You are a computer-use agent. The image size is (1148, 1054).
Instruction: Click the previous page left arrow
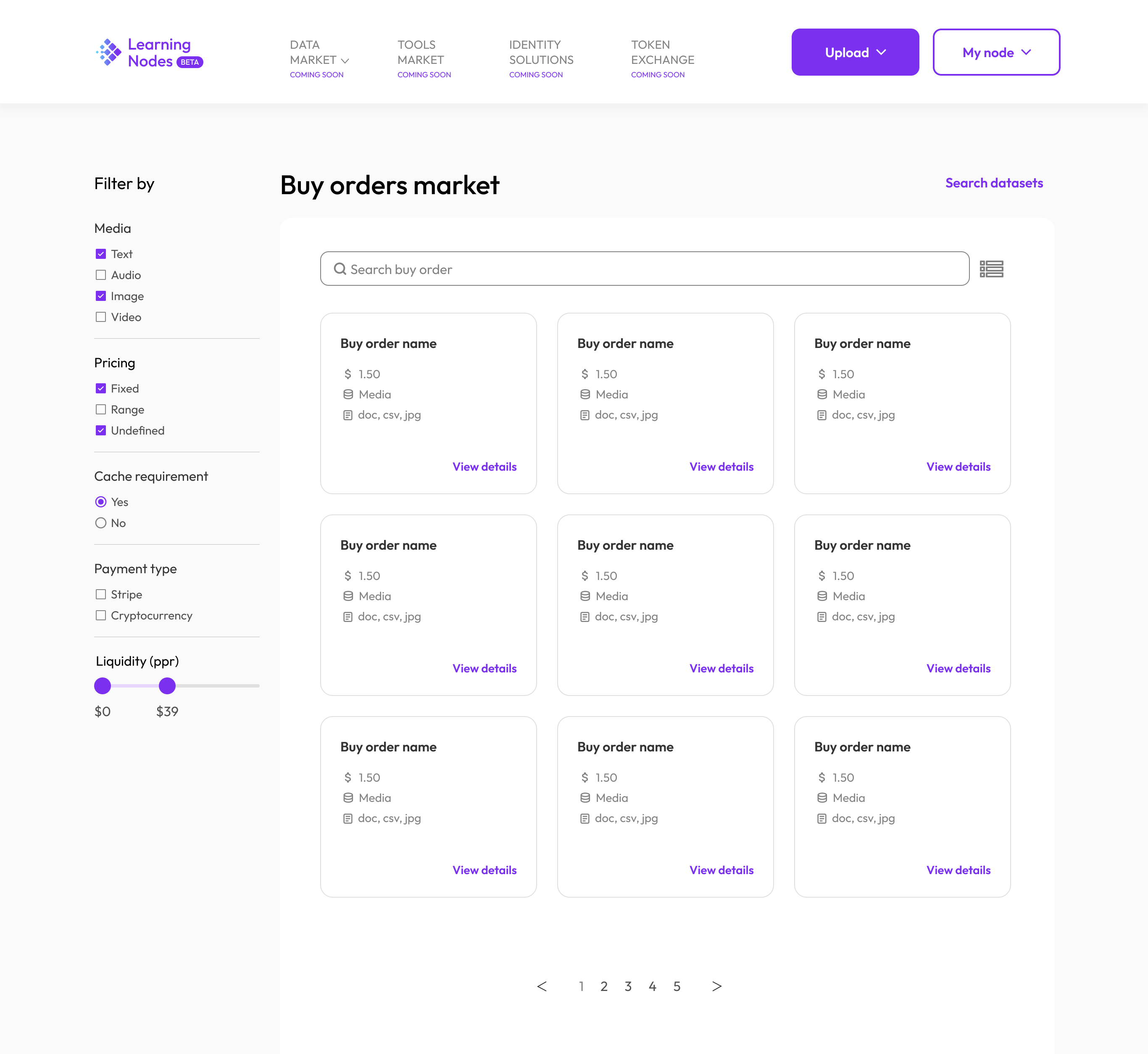(x=542, y=986)
